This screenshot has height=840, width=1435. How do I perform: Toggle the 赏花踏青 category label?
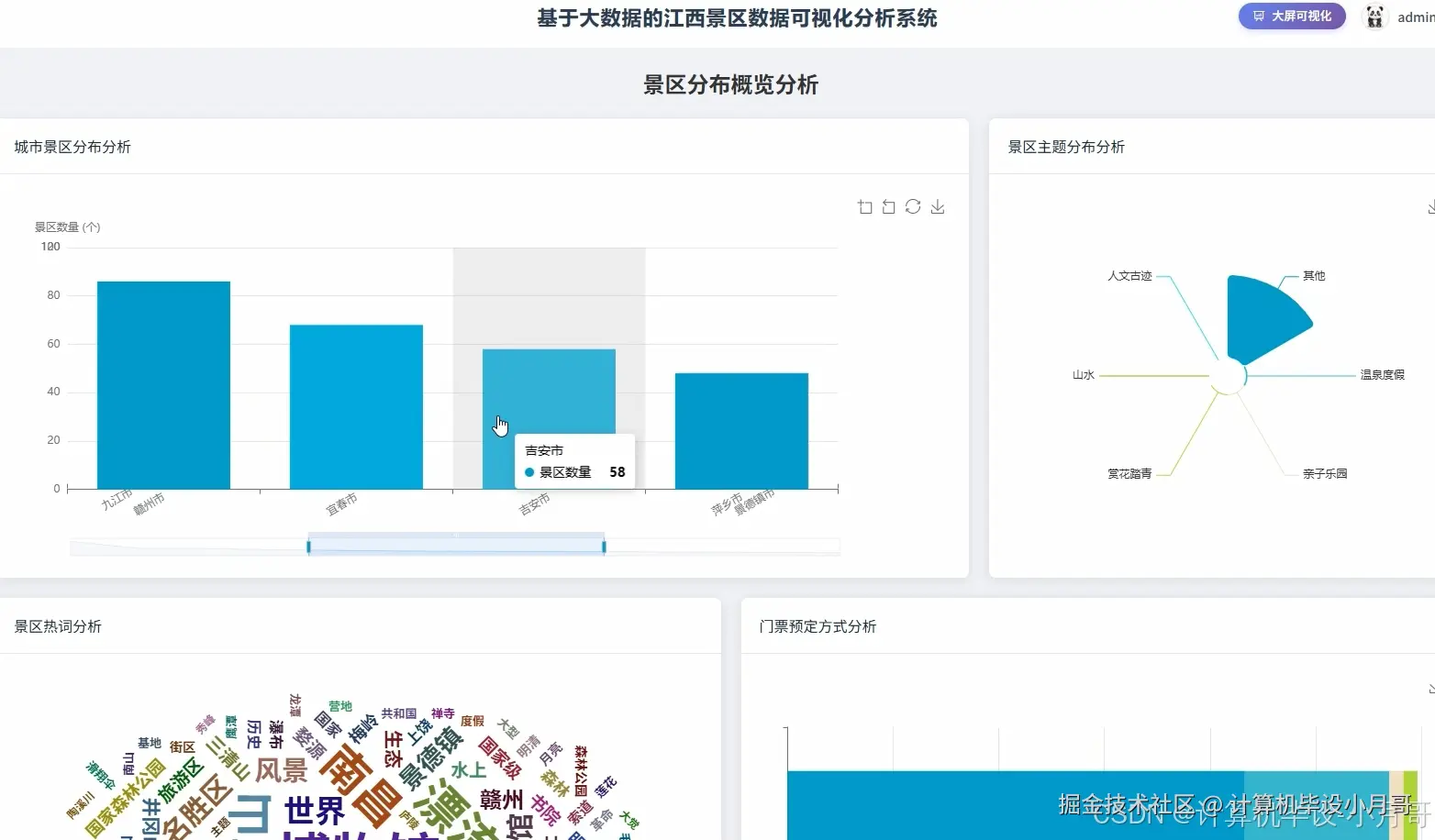pyautogui.click(x=1129, y=472)
